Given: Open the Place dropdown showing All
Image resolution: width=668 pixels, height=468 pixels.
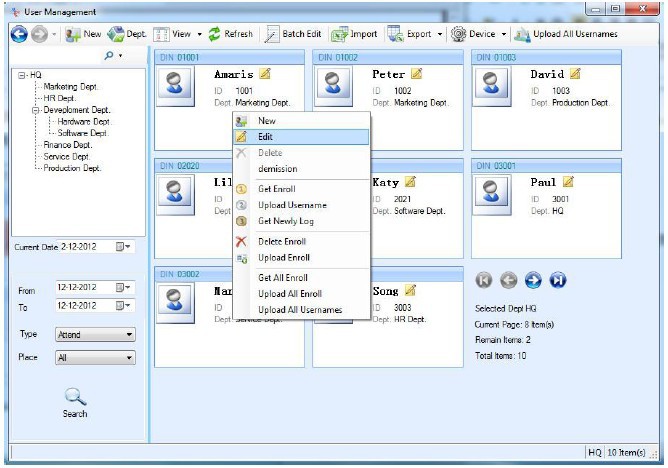Looking at the screenshot, I should pos(95,358).
